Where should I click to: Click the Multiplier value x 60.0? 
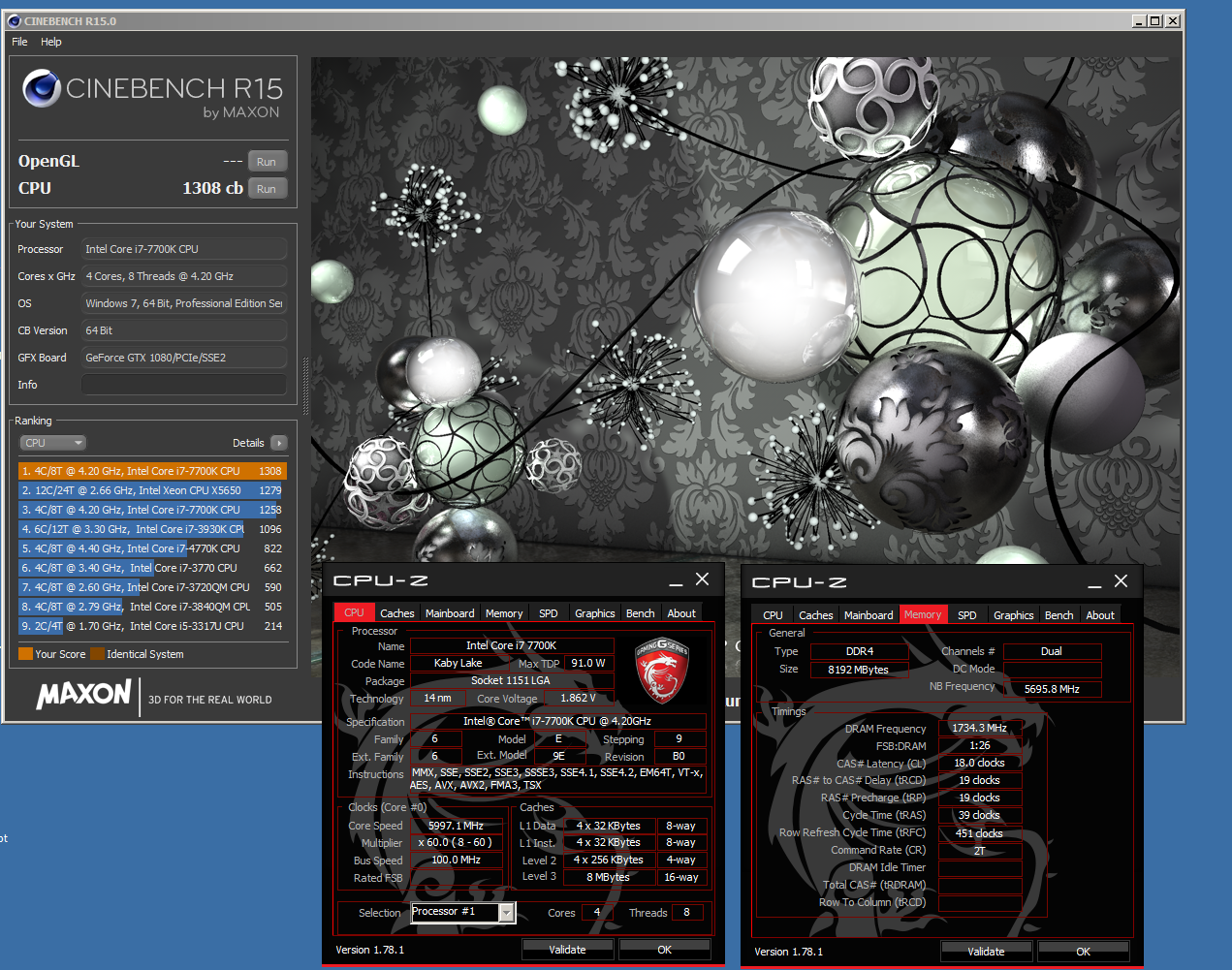pos(456,842)
